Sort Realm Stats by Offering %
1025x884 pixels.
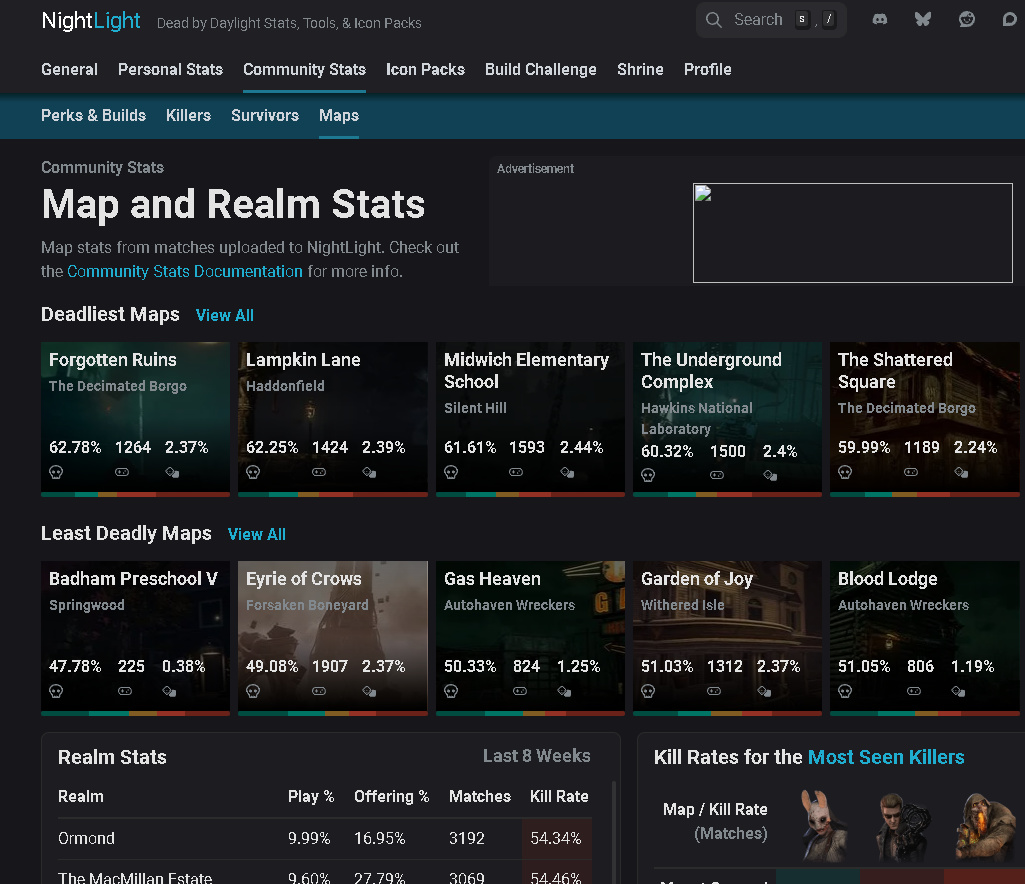(x=392, y=796)
